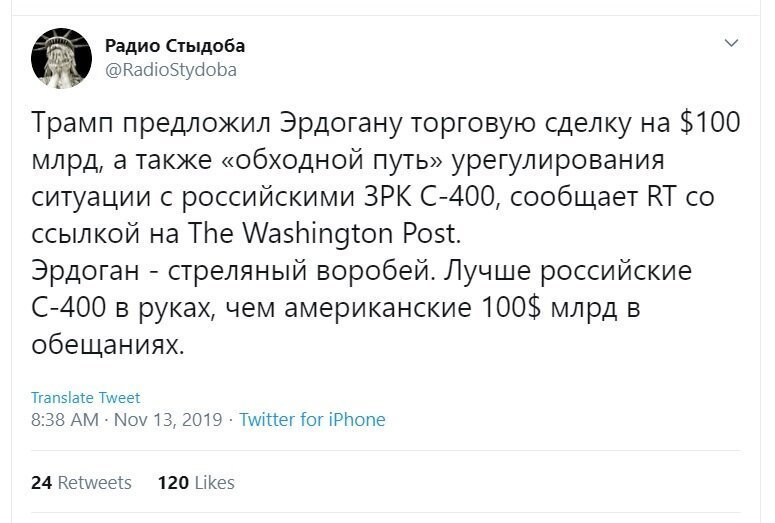Click the Twitter for iPhone source link
The width and height of the screenshot is (775, 523).
point(312,420)
